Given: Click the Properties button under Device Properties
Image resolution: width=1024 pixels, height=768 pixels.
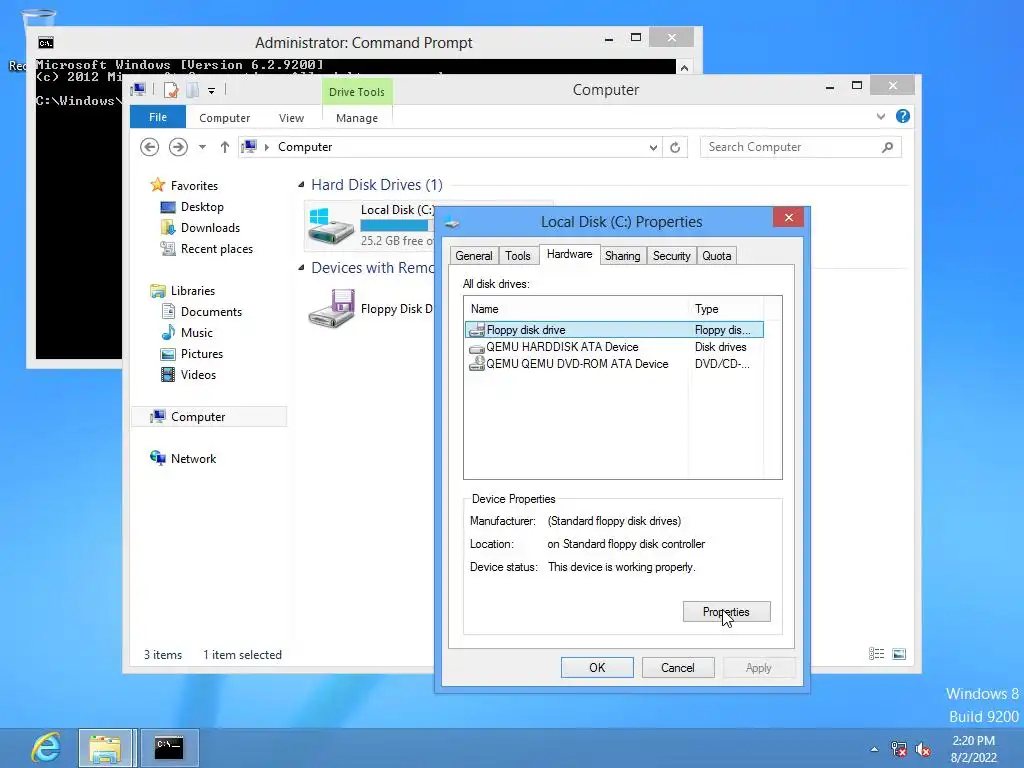Looking at the screenshot, I should (x=726, y=612).
